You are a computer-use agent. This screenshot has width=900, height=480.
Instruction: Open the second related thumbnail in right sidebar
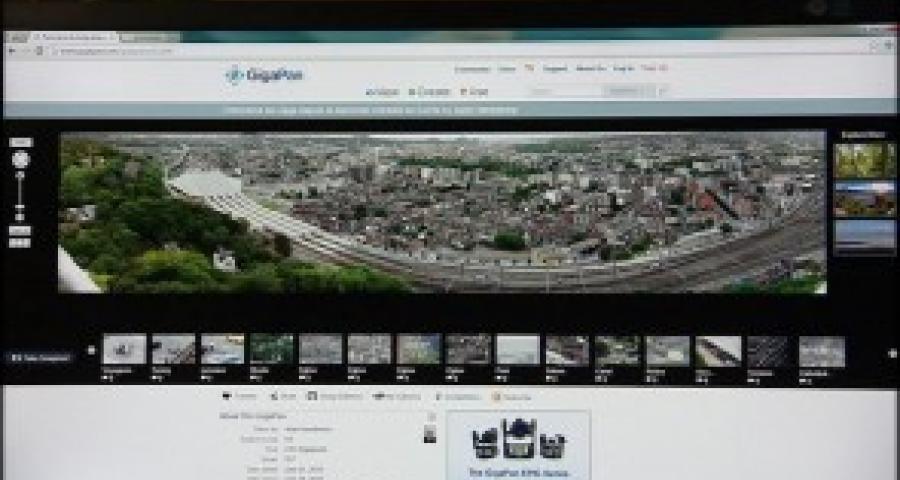(x=864, y=198)
